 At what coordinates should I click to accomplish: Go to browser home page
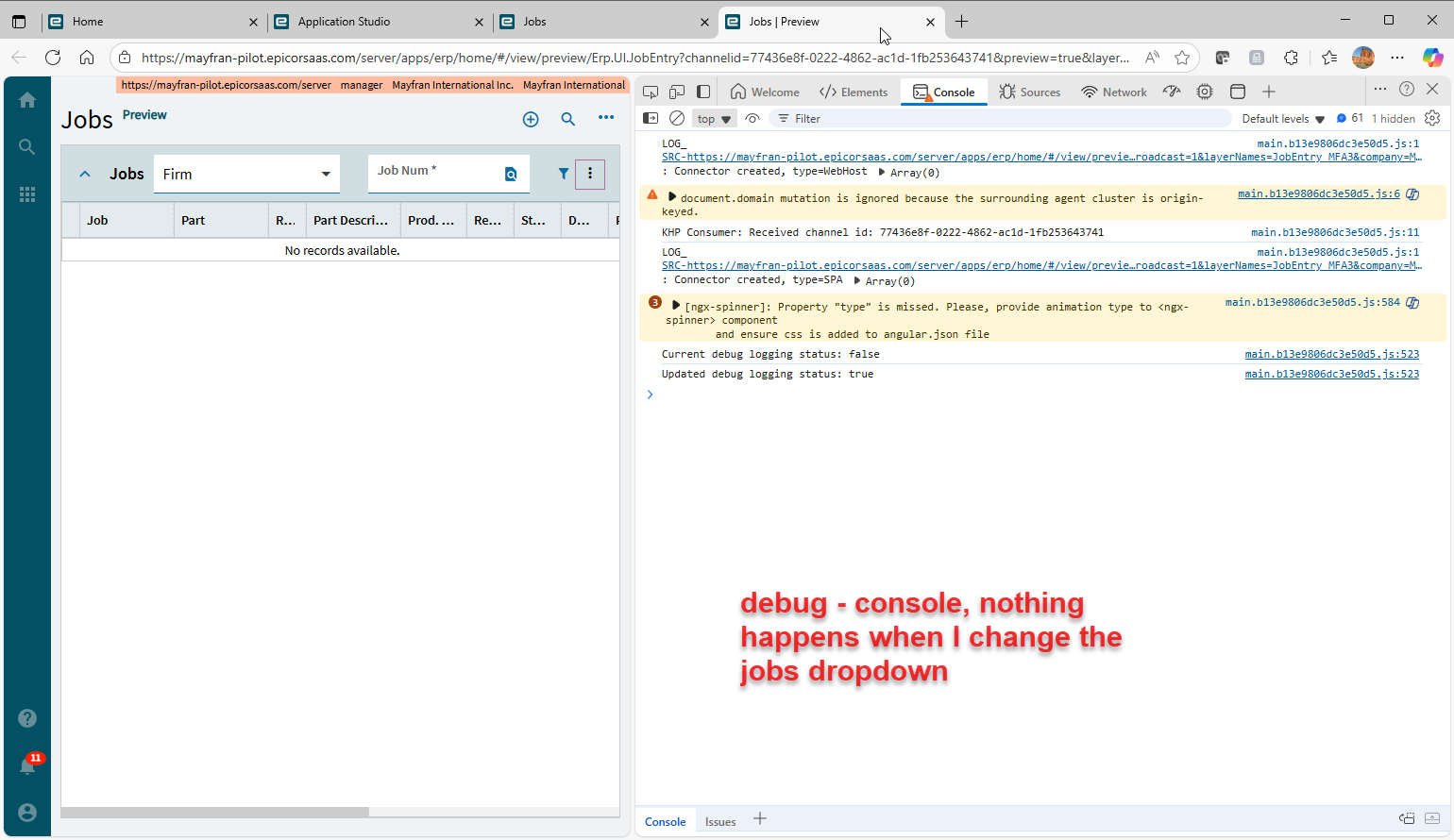click(x=87, y=58)
